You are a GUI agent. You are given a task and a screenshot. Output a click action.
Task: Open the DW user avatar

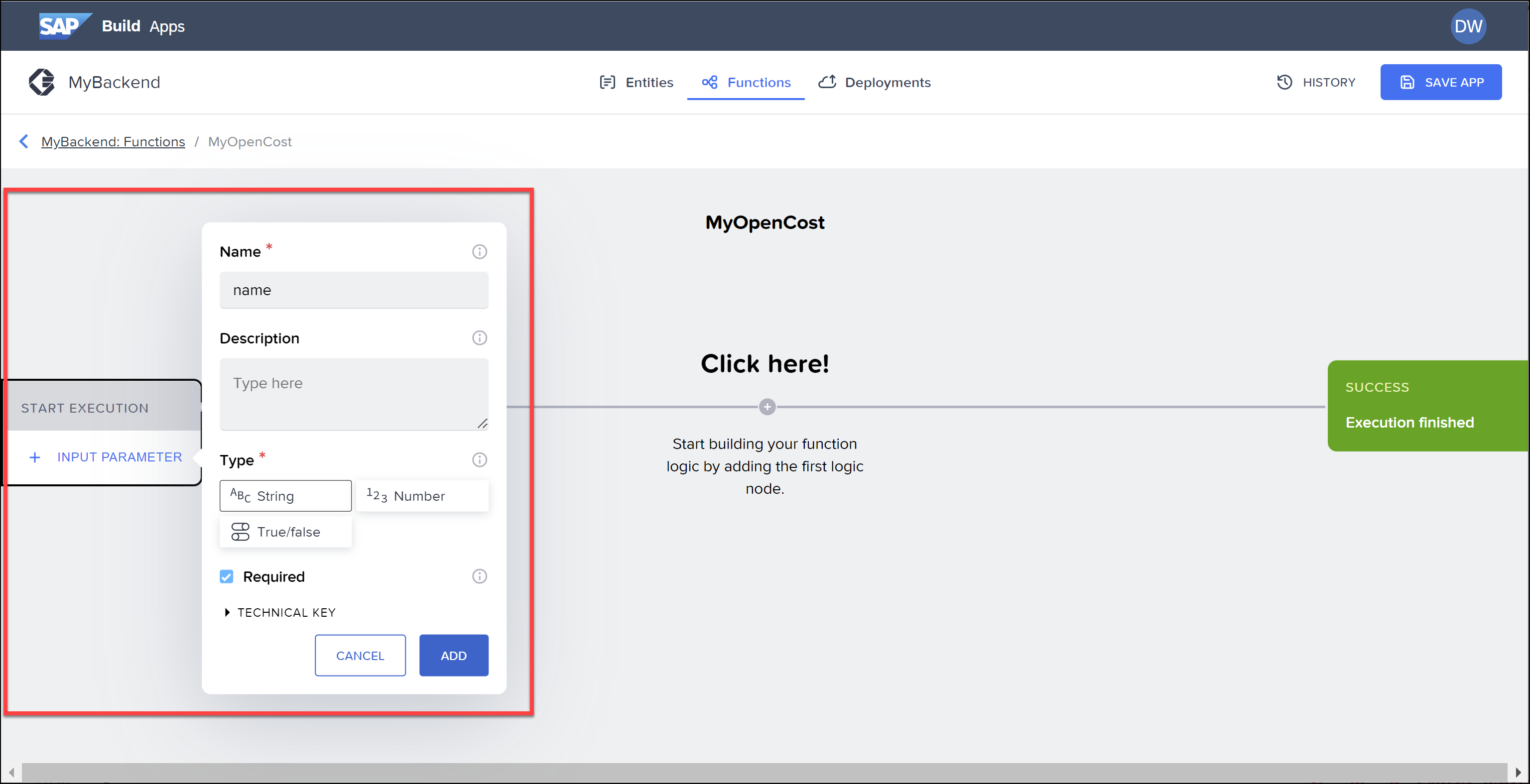pyautogui.click(x=1468, y=26)
